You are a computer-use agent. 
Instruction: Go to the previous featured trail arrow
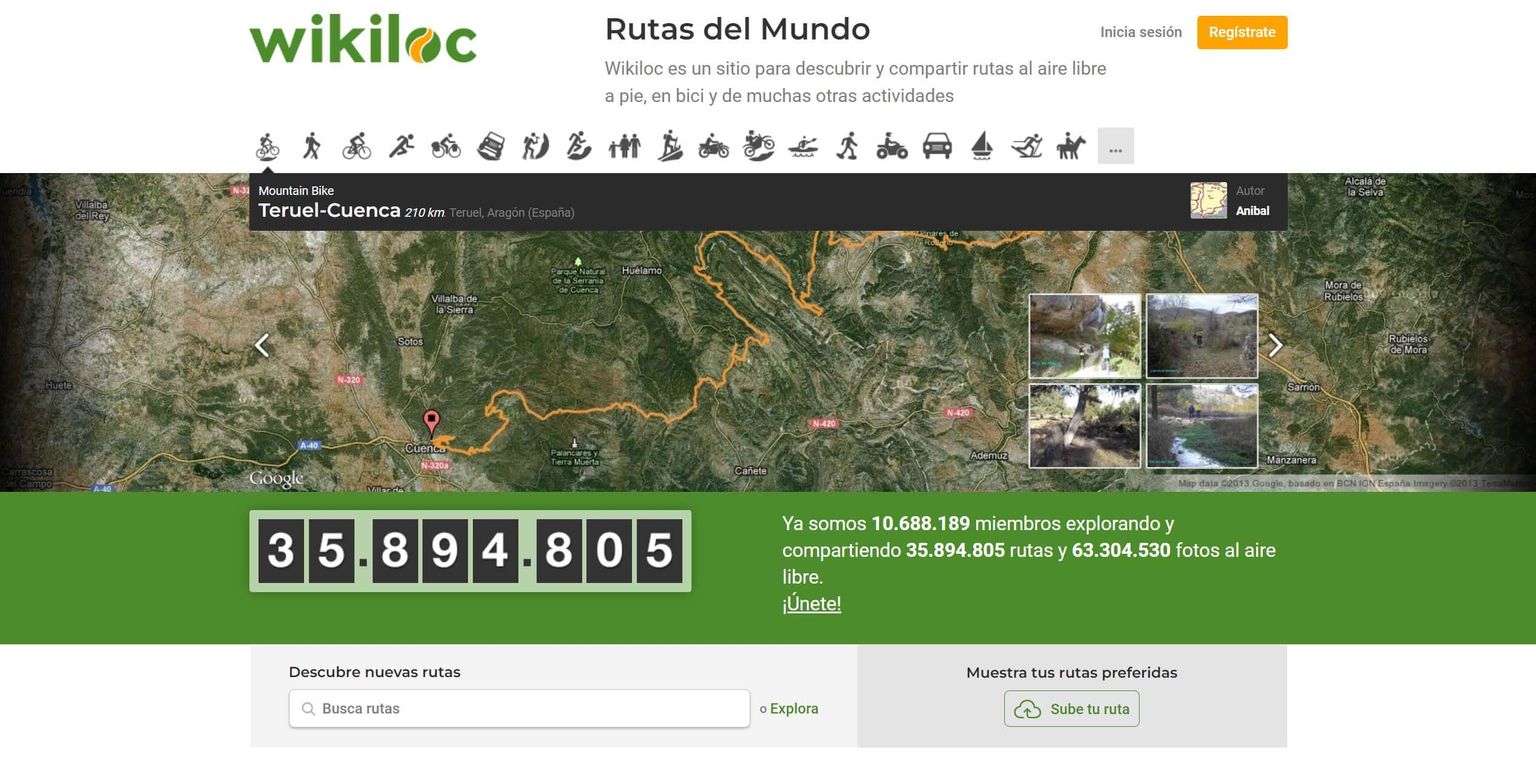pyautogui.click(x=262, y=345)
